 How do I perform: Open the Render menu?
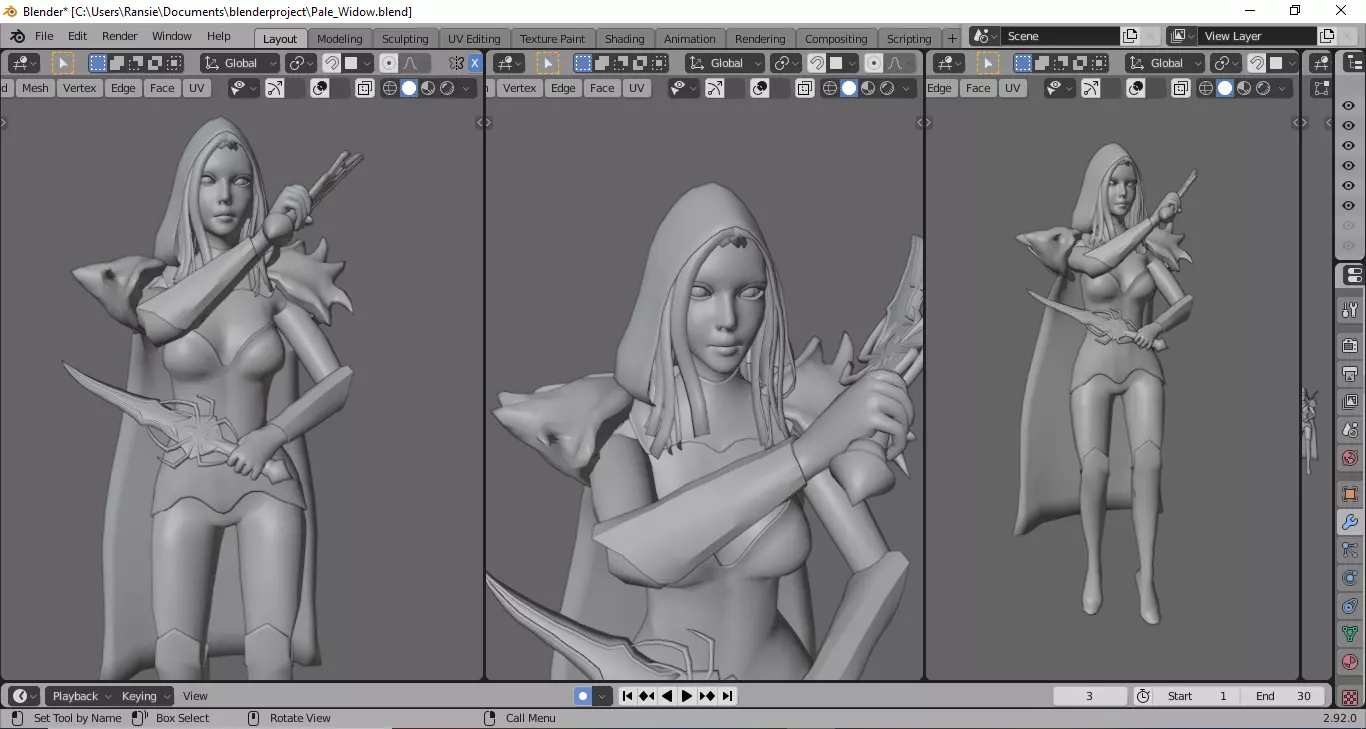click(x=119, y=36)
